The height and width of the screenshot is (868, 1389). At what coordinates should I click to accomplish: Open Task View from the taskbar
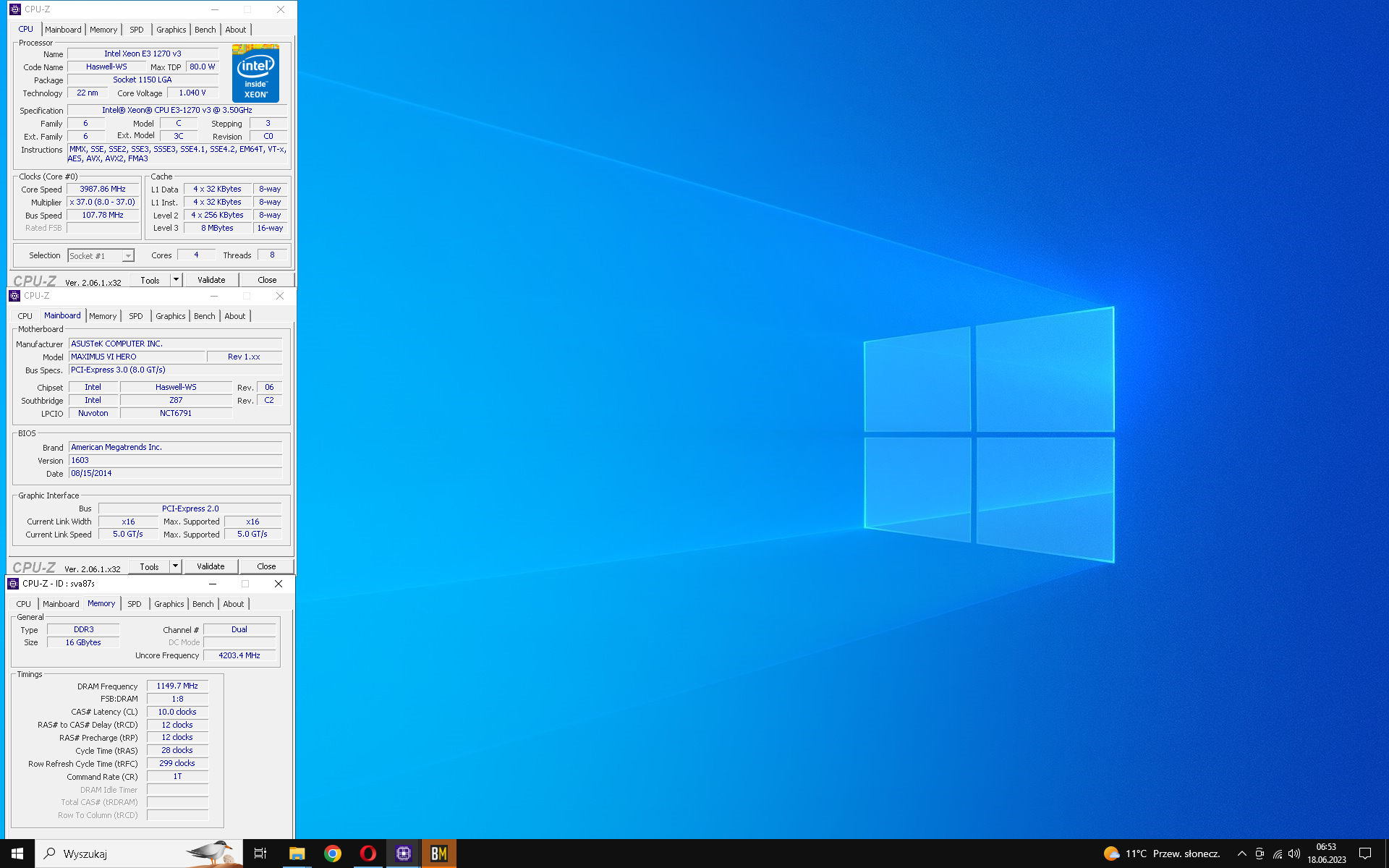pos(260,854)
